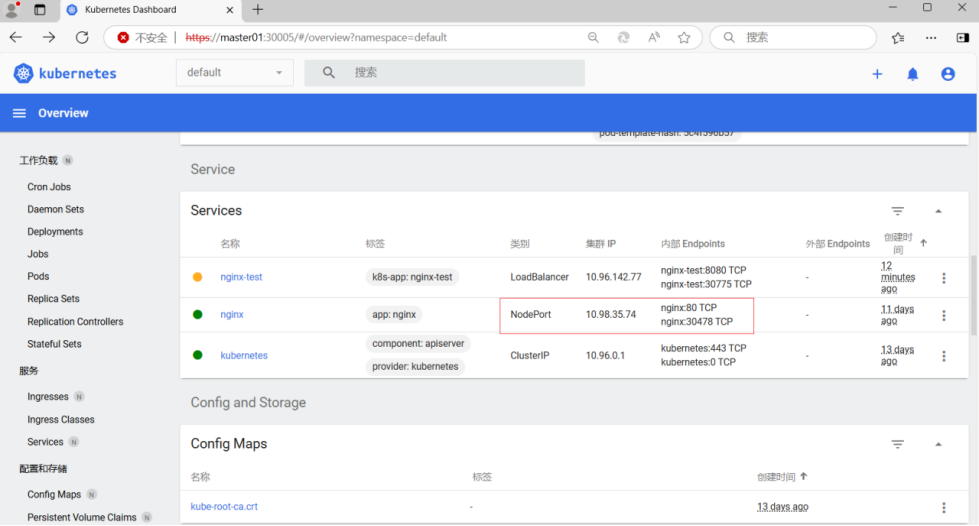Open actions menu for nginx-test service
Viewport: 979px width, 526px height.
[x=943, y=277]
